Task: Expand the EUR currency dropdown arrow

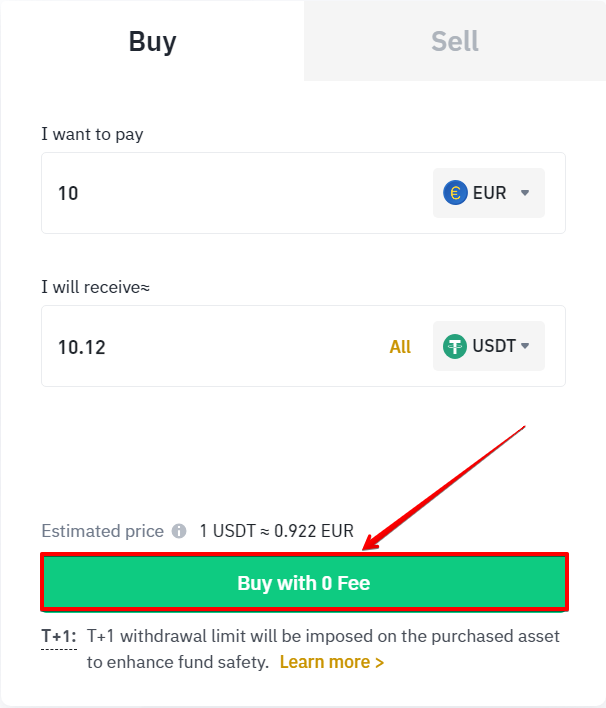Action: (x=525, y=193)
